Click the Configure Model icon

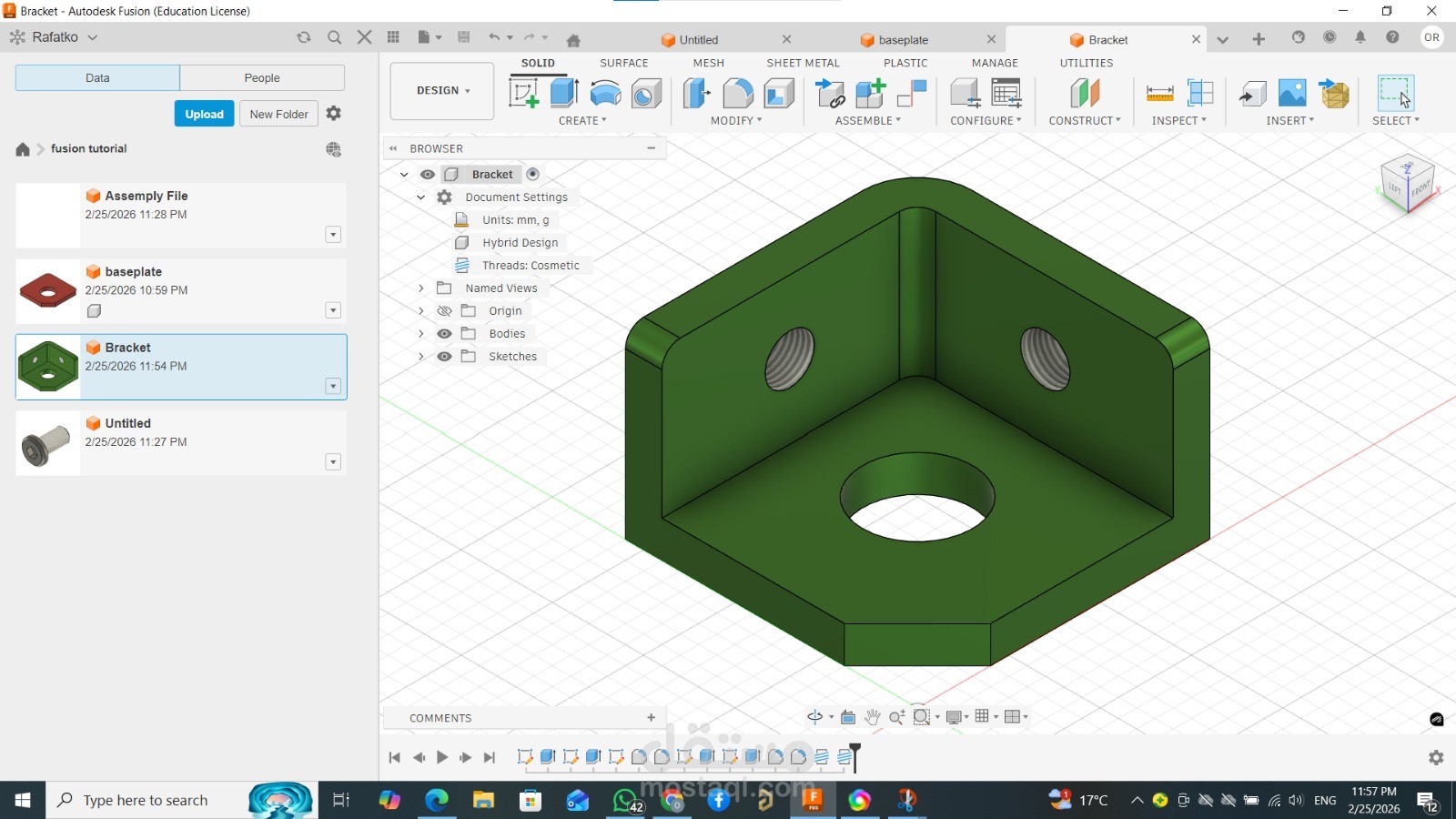point(965,93)
